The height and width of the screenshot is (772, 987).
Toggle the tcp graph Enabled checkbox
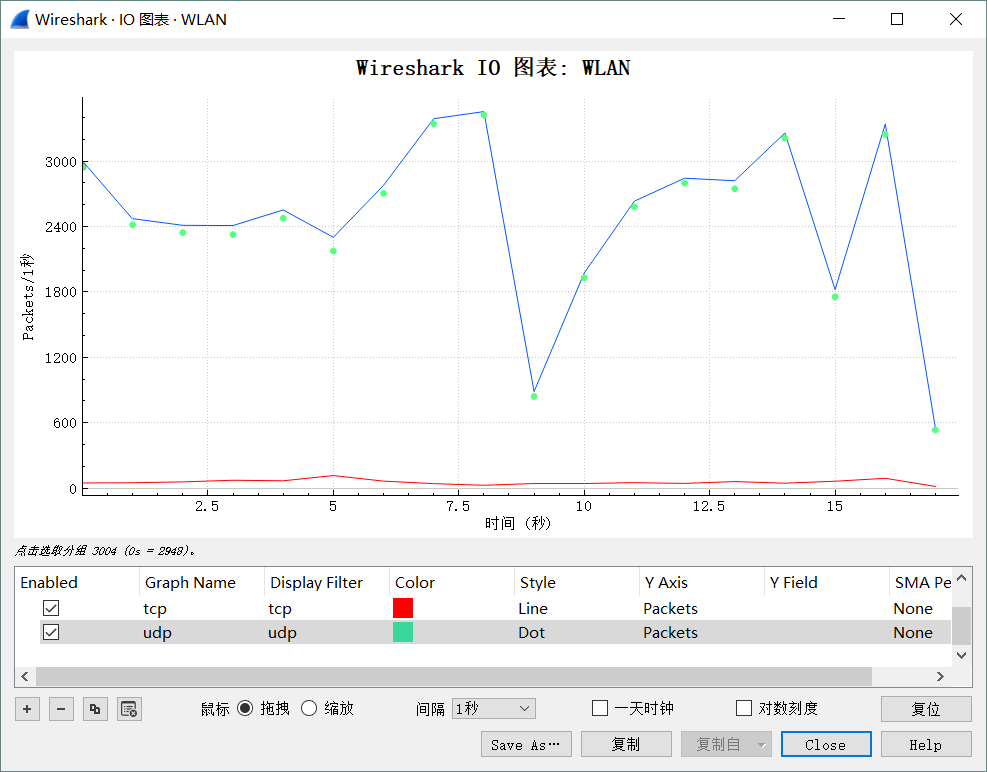point(51,608)
